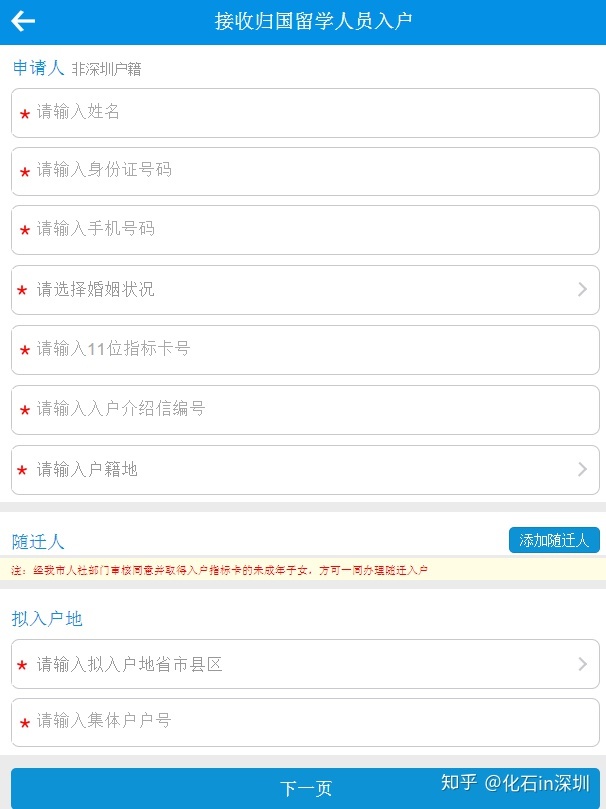Image resolution: width=606 pixels, height=809 pixels.
Task: Click the page title 接收归国留学人员入户
Action: pyautogui.click(x=313, y=21)
